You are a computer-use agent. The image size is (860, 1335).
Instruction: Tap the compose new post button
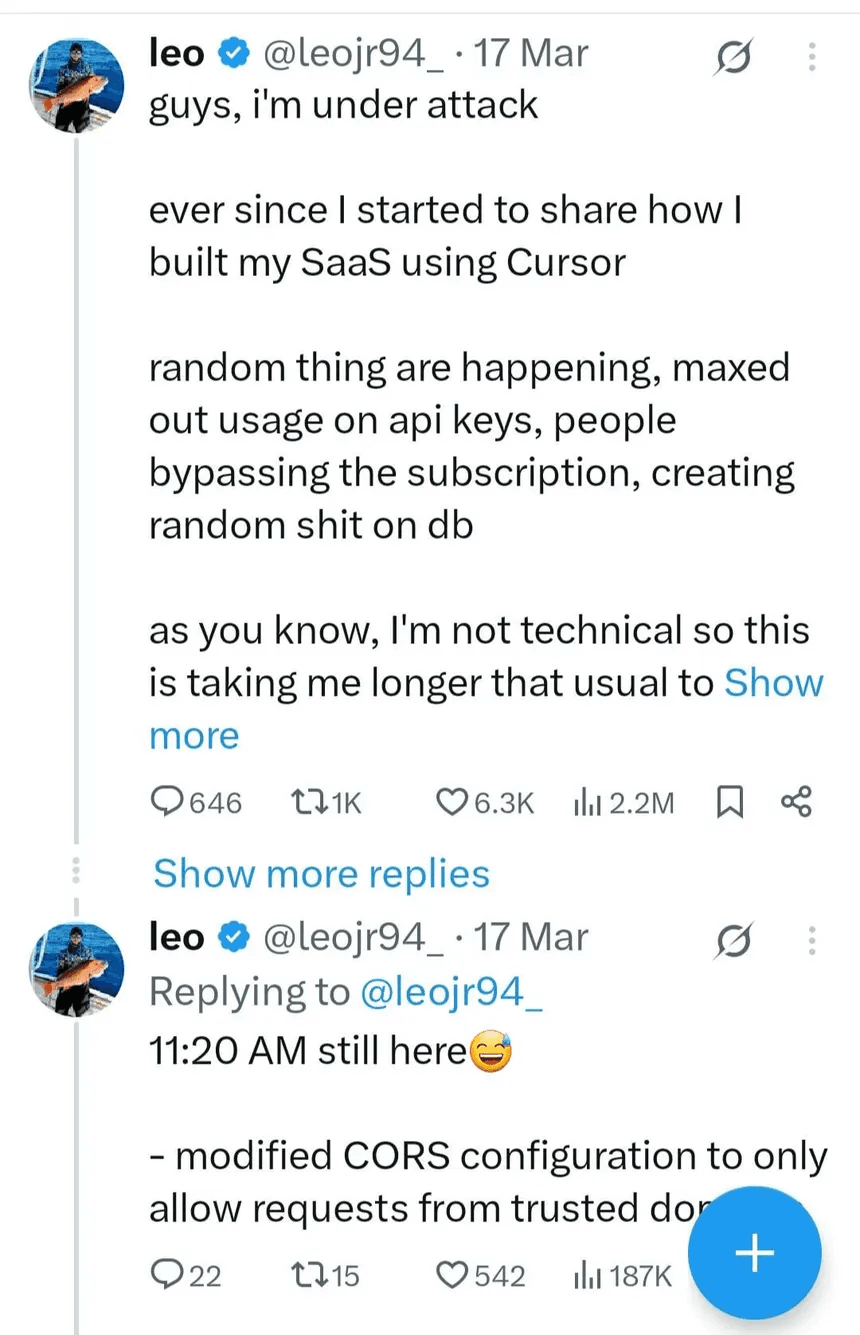coord(755,1252)
